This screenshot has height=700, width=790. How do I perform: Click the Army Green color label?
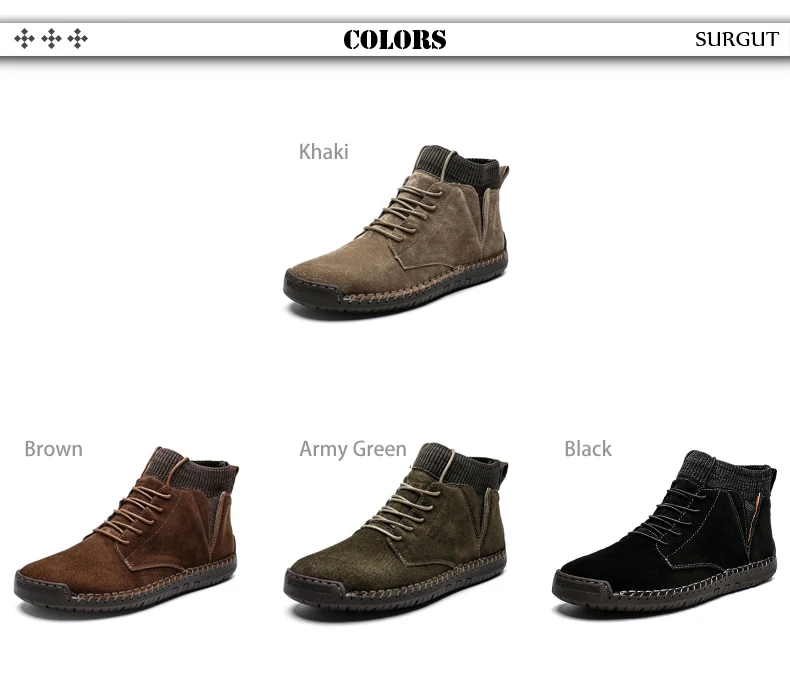(353, 449)
